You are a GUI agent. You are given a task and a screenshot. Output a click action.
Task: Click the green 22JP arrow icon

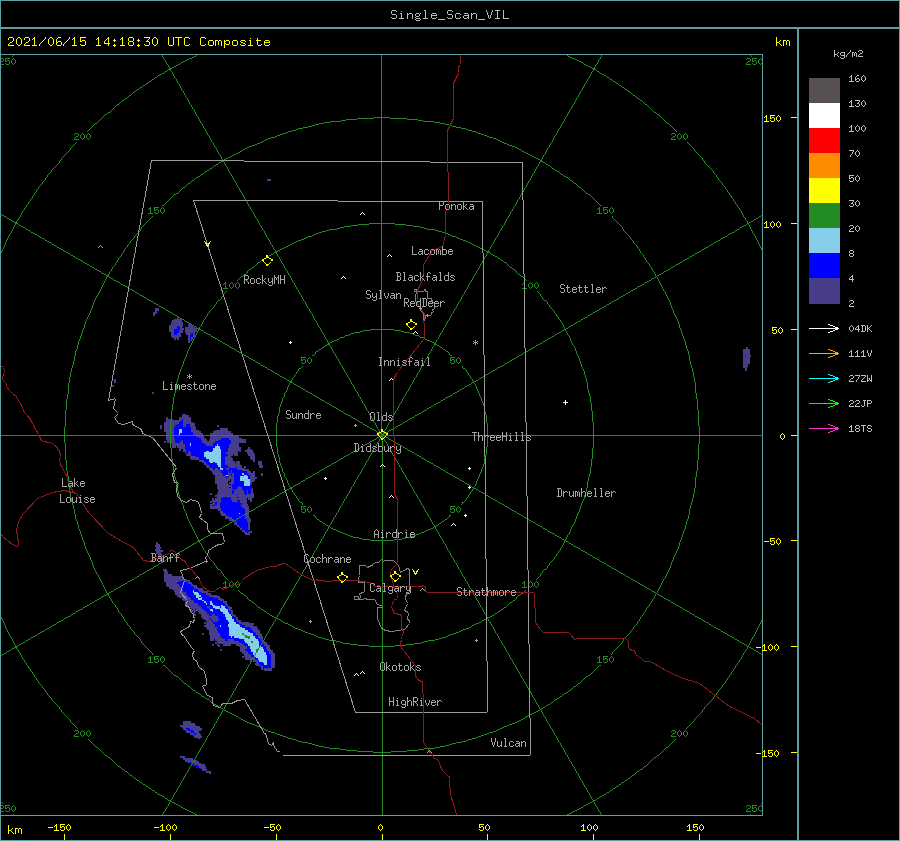[x=824, y=404]
